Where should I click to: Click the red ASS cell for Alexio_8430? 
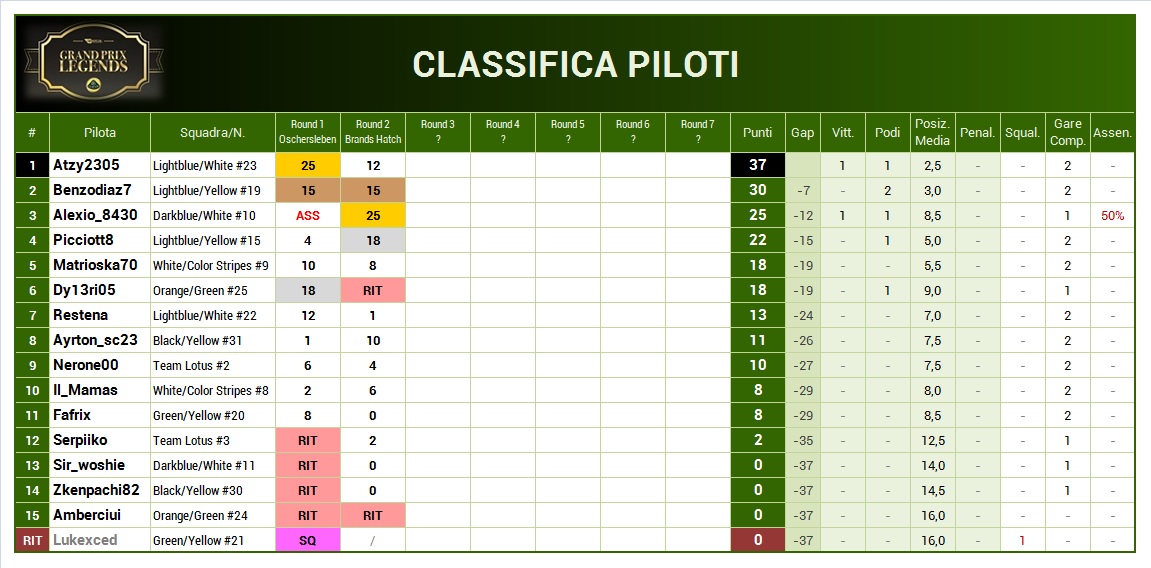[308, 216]
